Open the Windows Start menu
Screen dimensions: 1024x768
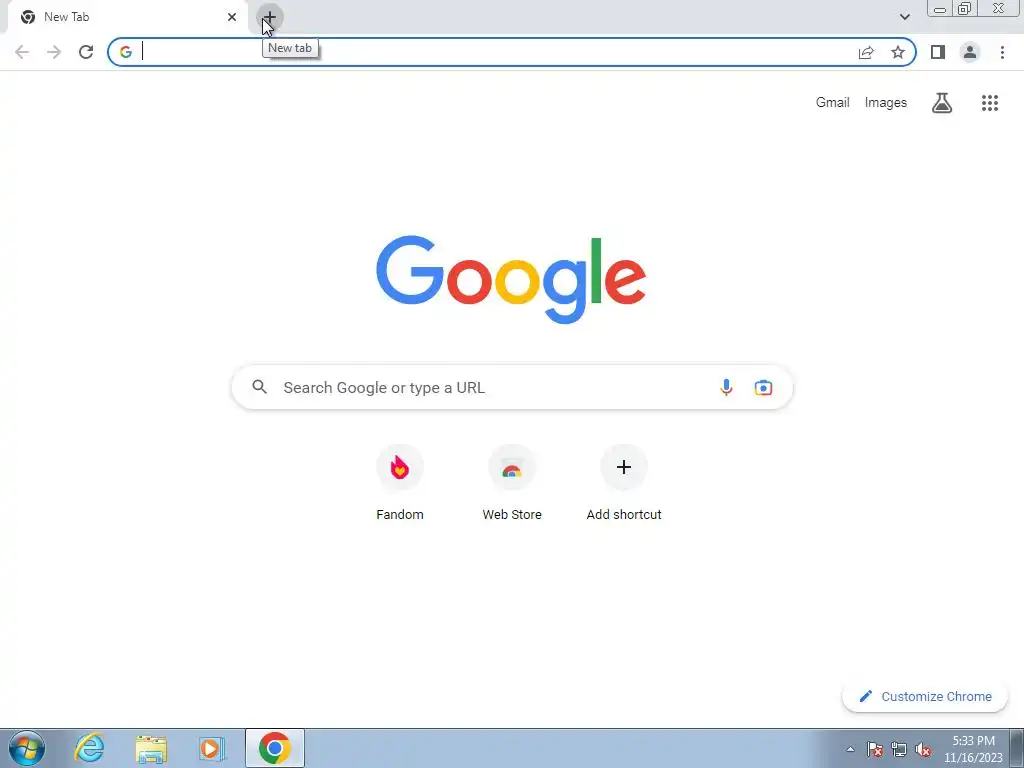click(x=27, y=748)
